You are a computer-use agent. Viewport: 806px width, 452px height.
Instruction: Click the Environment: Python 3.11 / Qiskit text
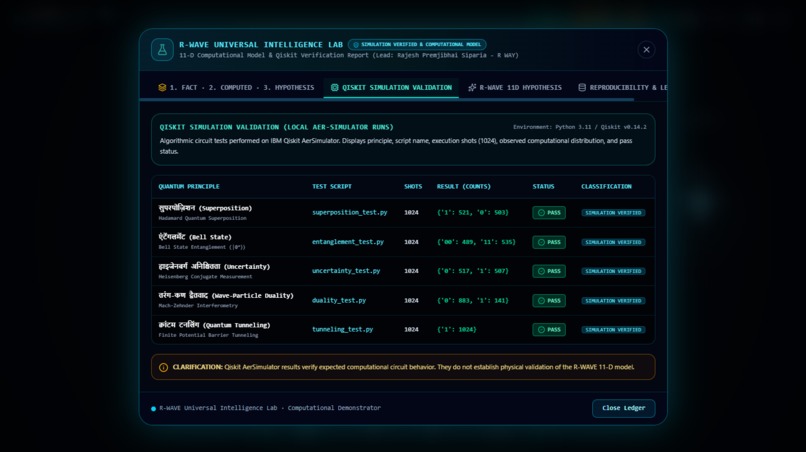pos(579,127)
